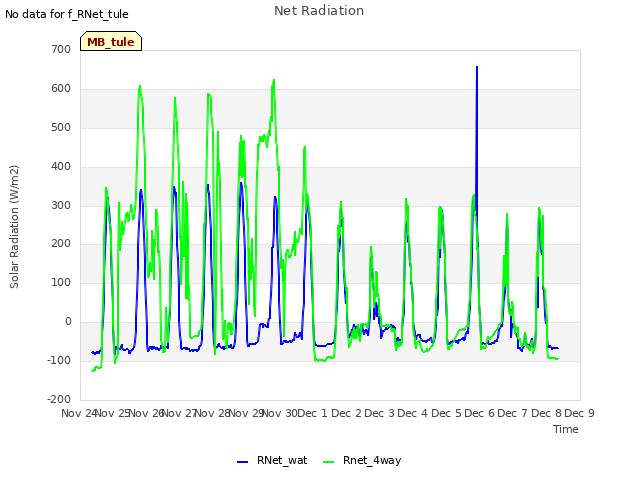Click the 200 y-axis tick label
The height and width of the screenshot is (480, 640).
pyautogui.click(x=61, y=244)
